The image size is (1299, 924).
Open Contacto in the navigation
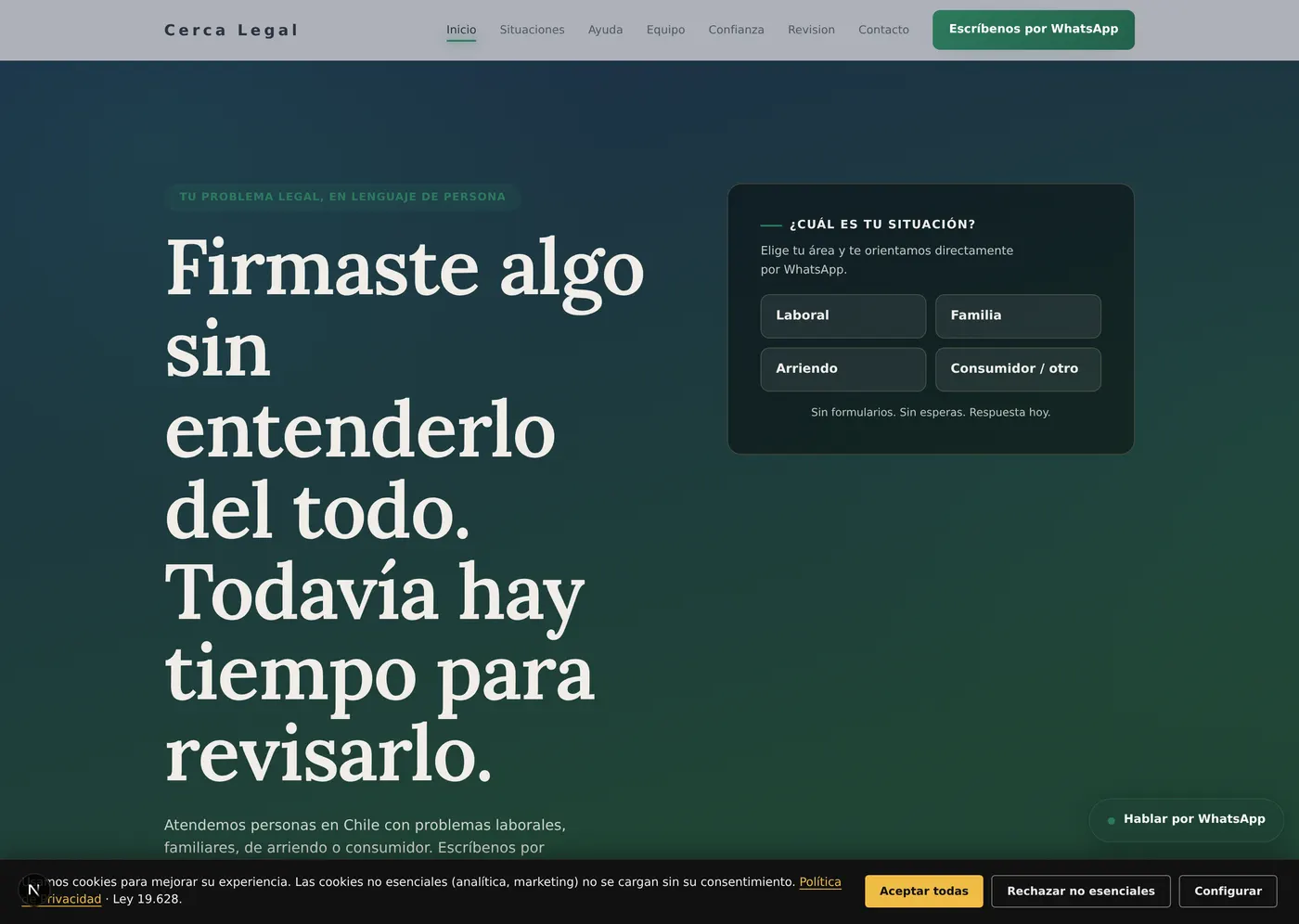[x=883, y=30]
